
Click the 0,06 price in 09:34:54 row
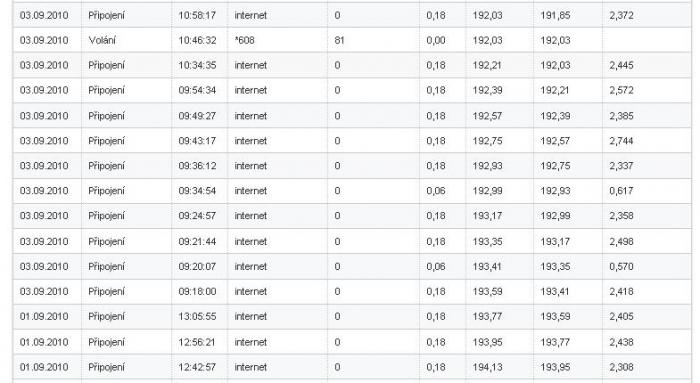pyautogui.click(x=435, y=191)
